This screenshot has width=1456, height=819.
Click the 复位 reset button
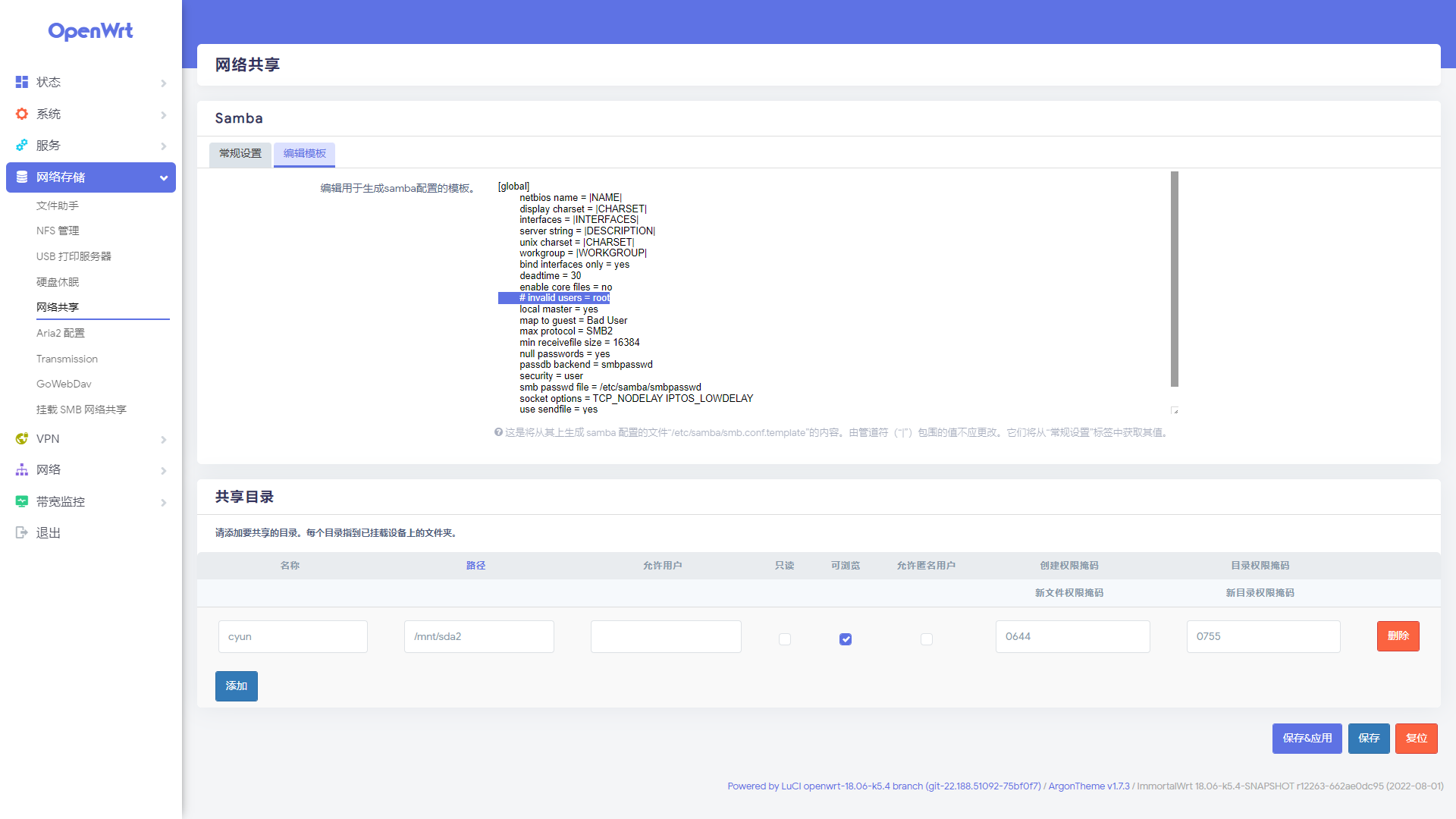(x=1417, y=739)
